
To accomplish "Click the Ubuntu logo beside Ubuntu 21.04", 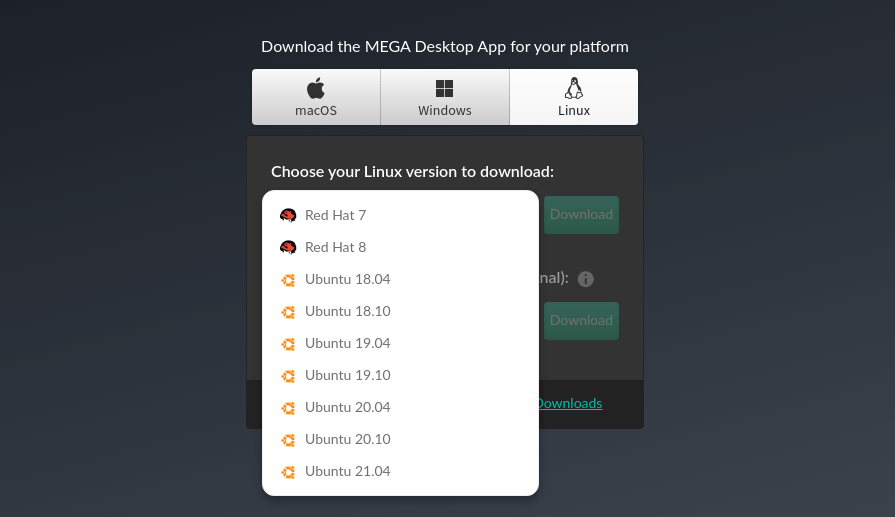I will click(x=288, y=471).
